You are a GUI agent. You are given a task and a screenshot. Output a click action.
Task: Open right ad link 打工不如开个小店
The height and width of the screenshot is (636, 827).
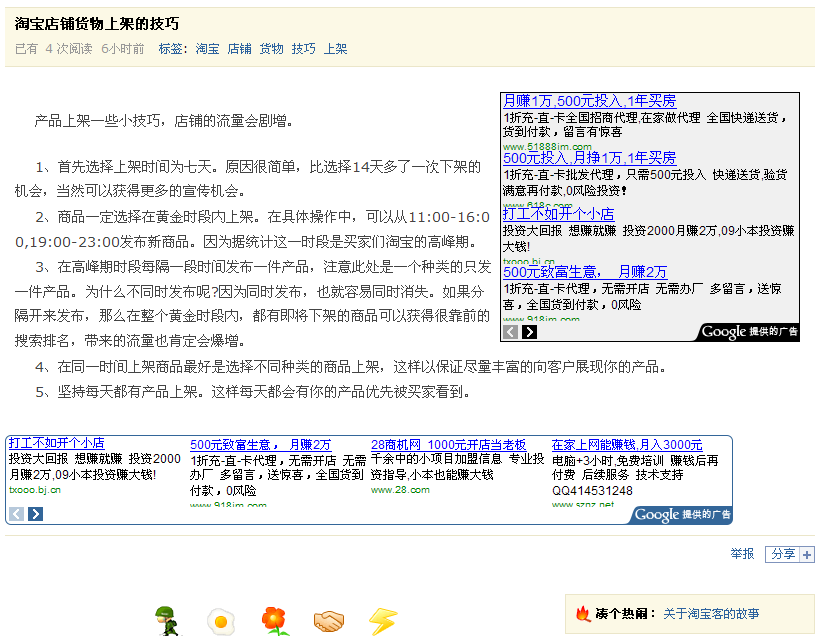click(559, 214)
